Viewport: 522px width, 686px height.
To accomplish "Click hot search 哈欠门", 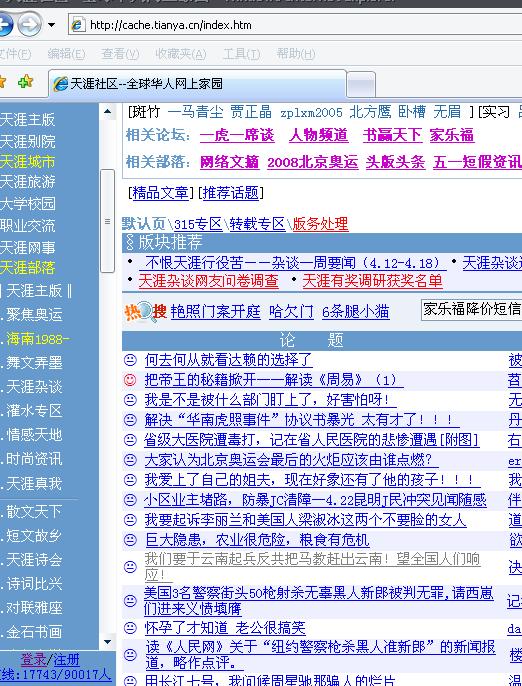I will tap(291, 312).
